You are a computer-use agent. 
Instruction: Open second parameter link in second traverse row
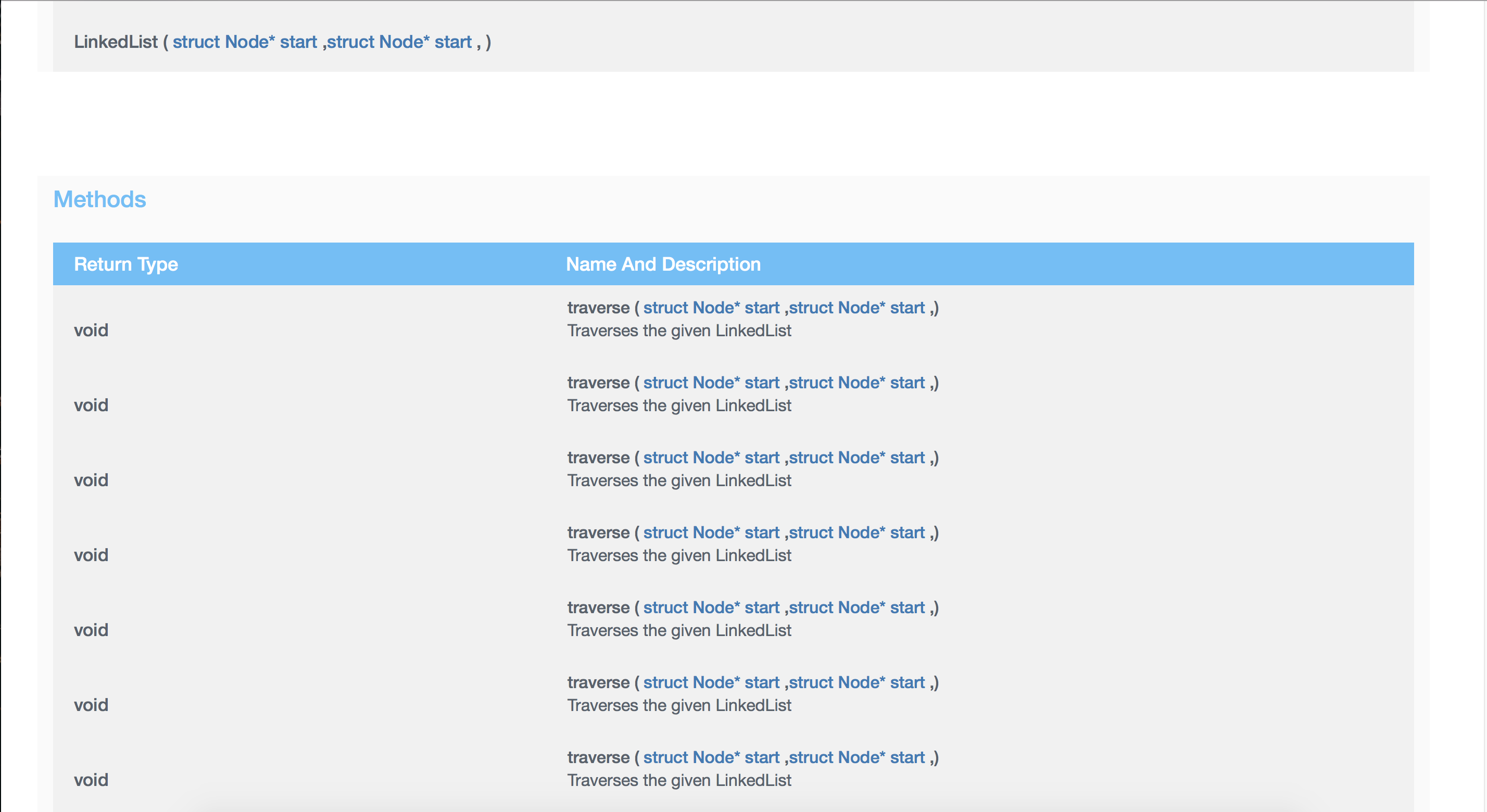(x=856, y=383)
